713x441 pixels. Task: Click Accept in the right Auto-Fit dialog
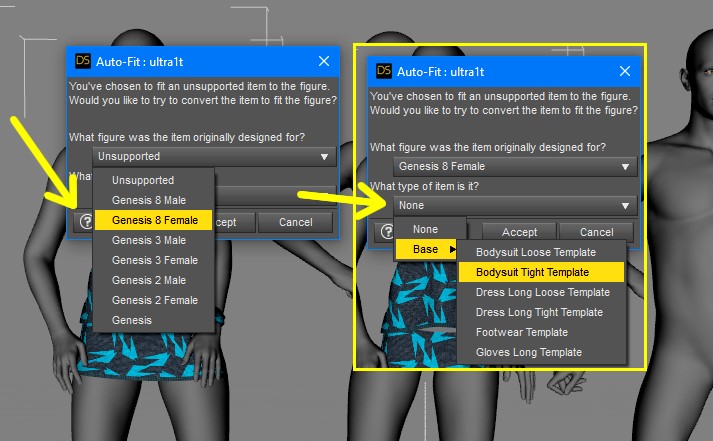coord(519,232)
